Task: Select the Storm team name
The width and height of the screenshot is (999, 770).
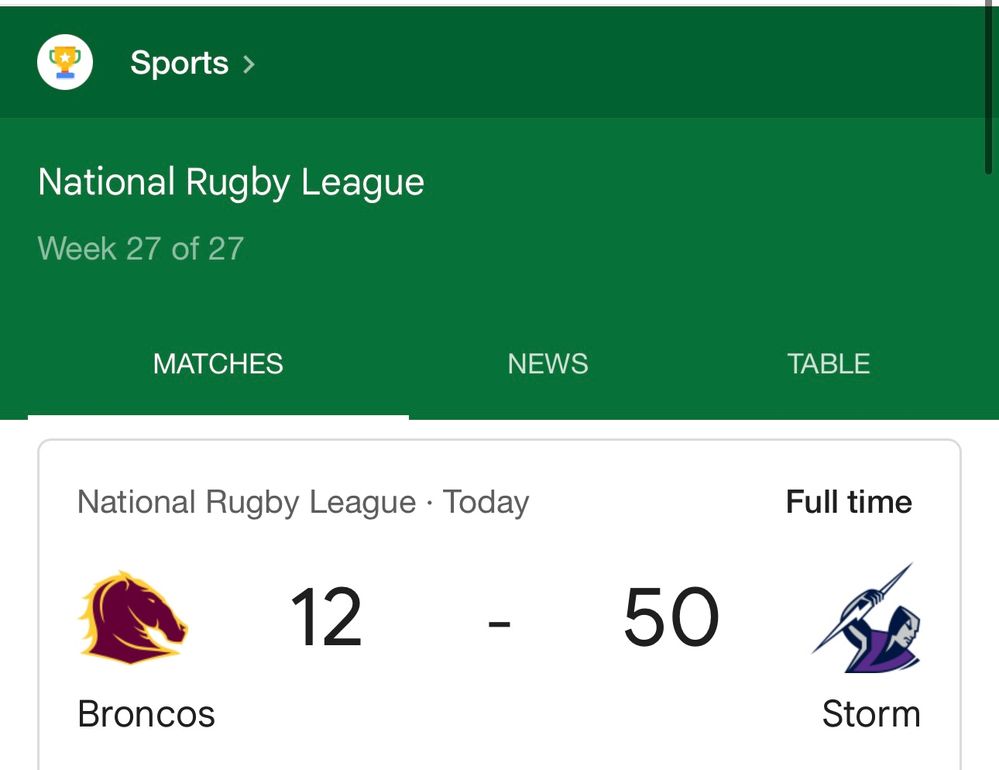Action: tap(871, 714)
